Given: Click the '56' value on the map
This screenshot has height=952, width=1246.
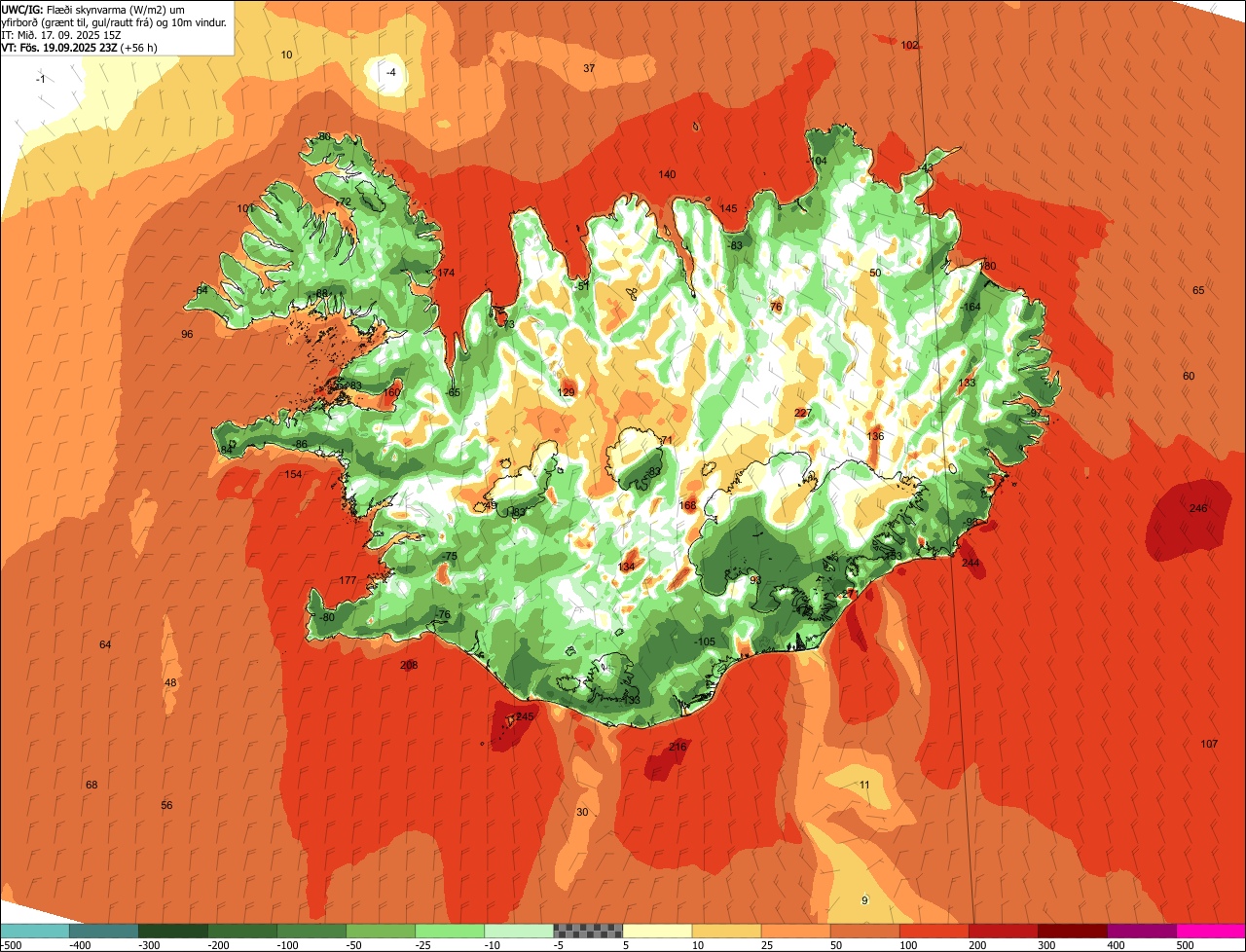Looking at the screenshot, I should pyautogui.click(x=166, y=805).
